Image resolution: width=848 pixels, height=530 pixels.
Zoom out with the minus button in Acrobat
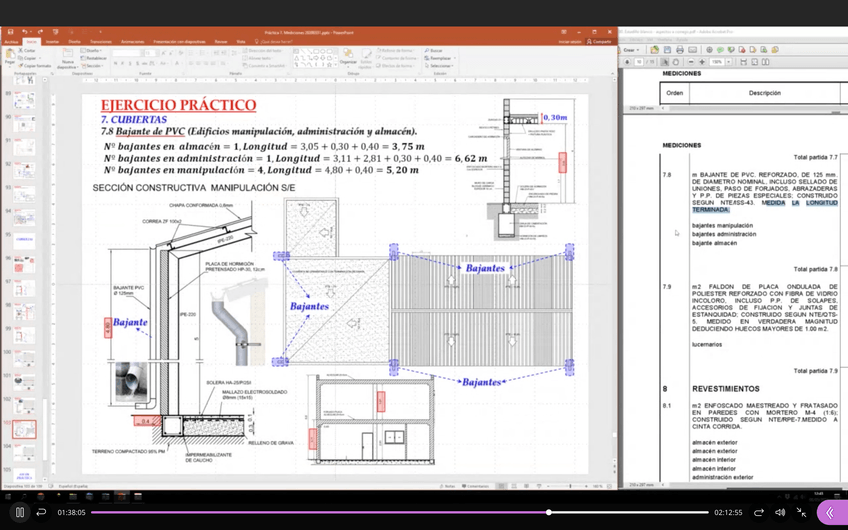690,62
